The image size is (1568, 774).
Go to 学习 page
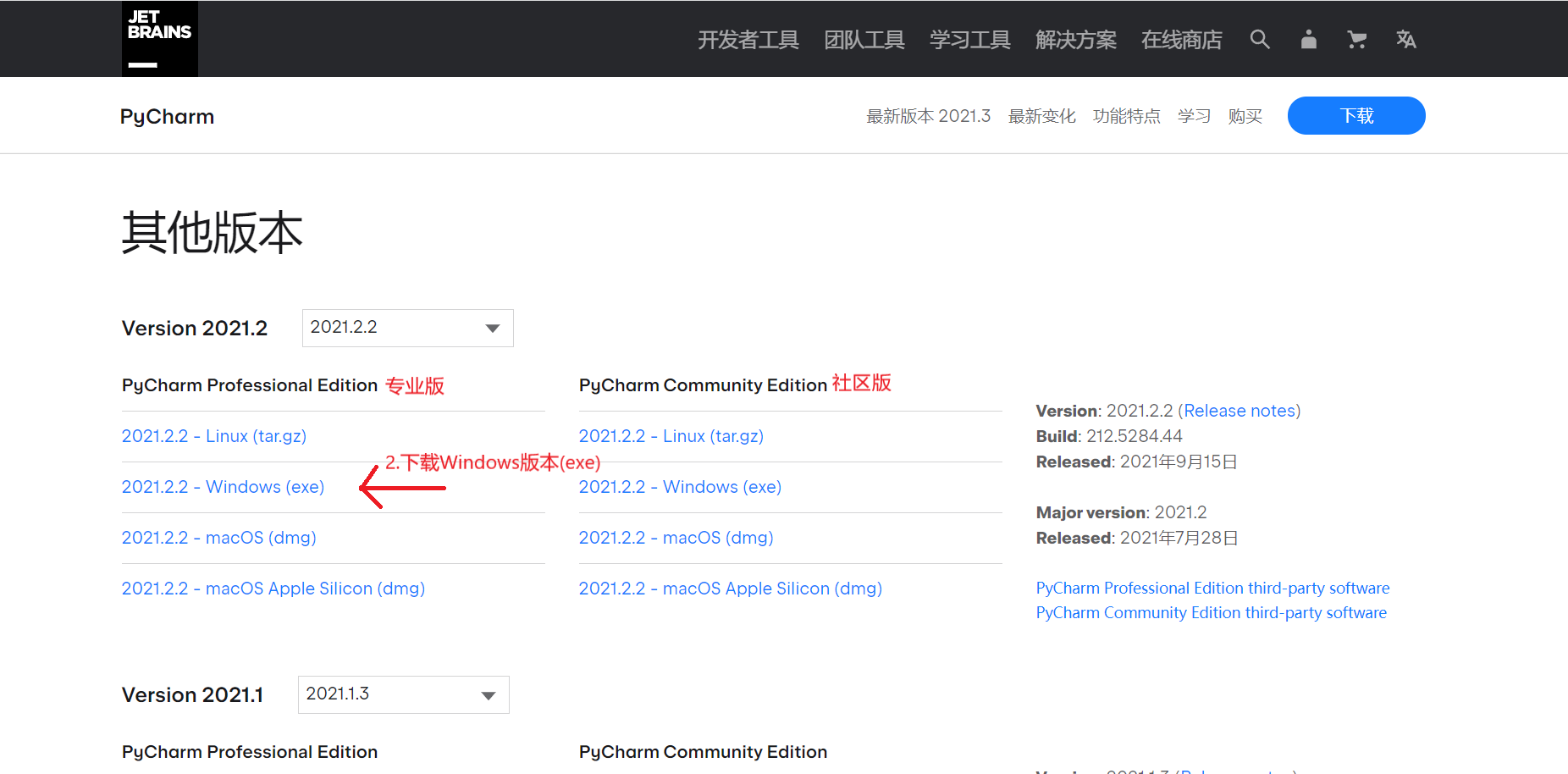[1195, 116]
